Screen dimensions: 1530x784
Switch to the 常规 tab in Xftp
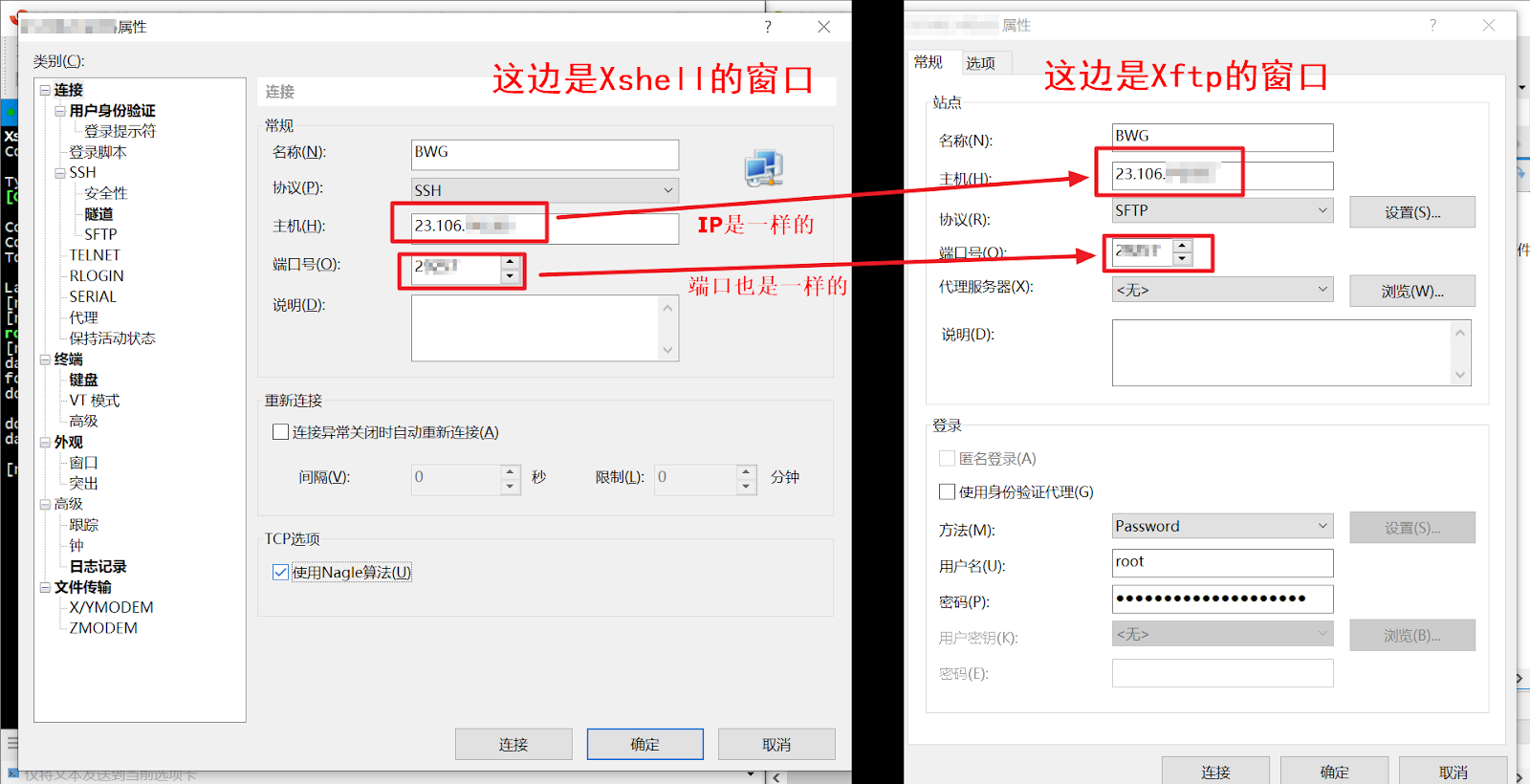point(928,62)
